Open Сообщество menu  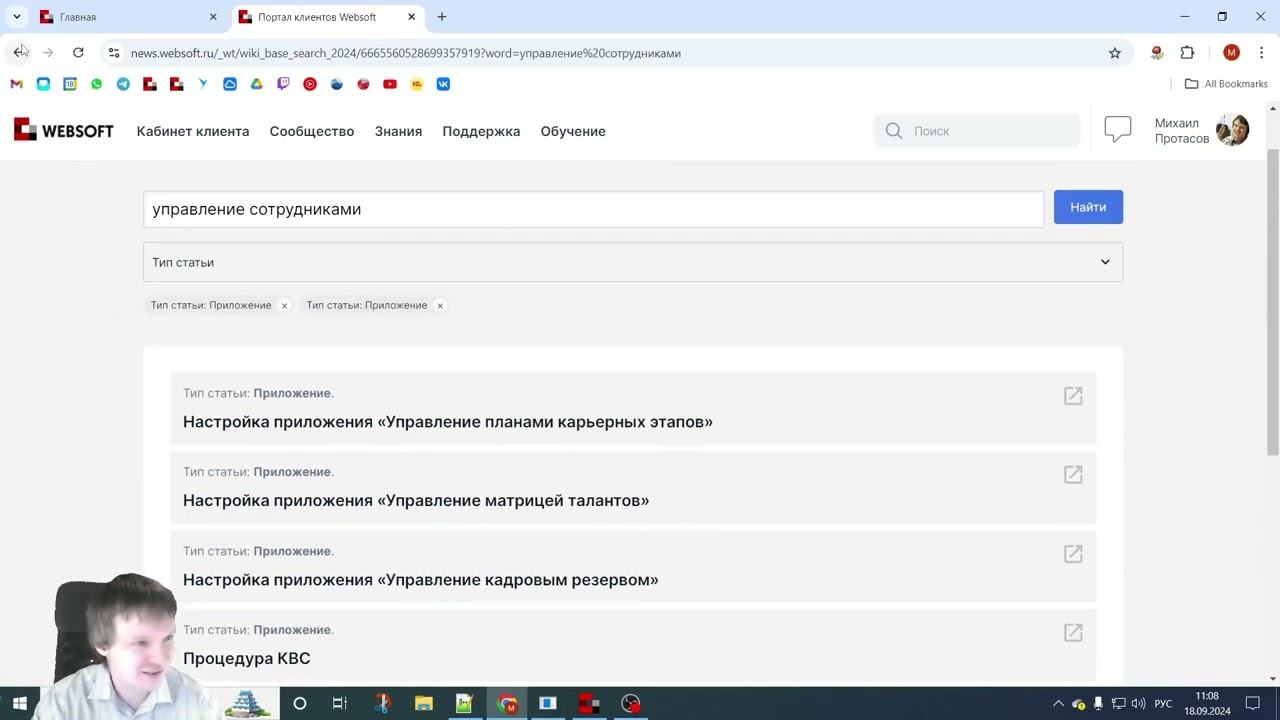click(x=312, y=131)
